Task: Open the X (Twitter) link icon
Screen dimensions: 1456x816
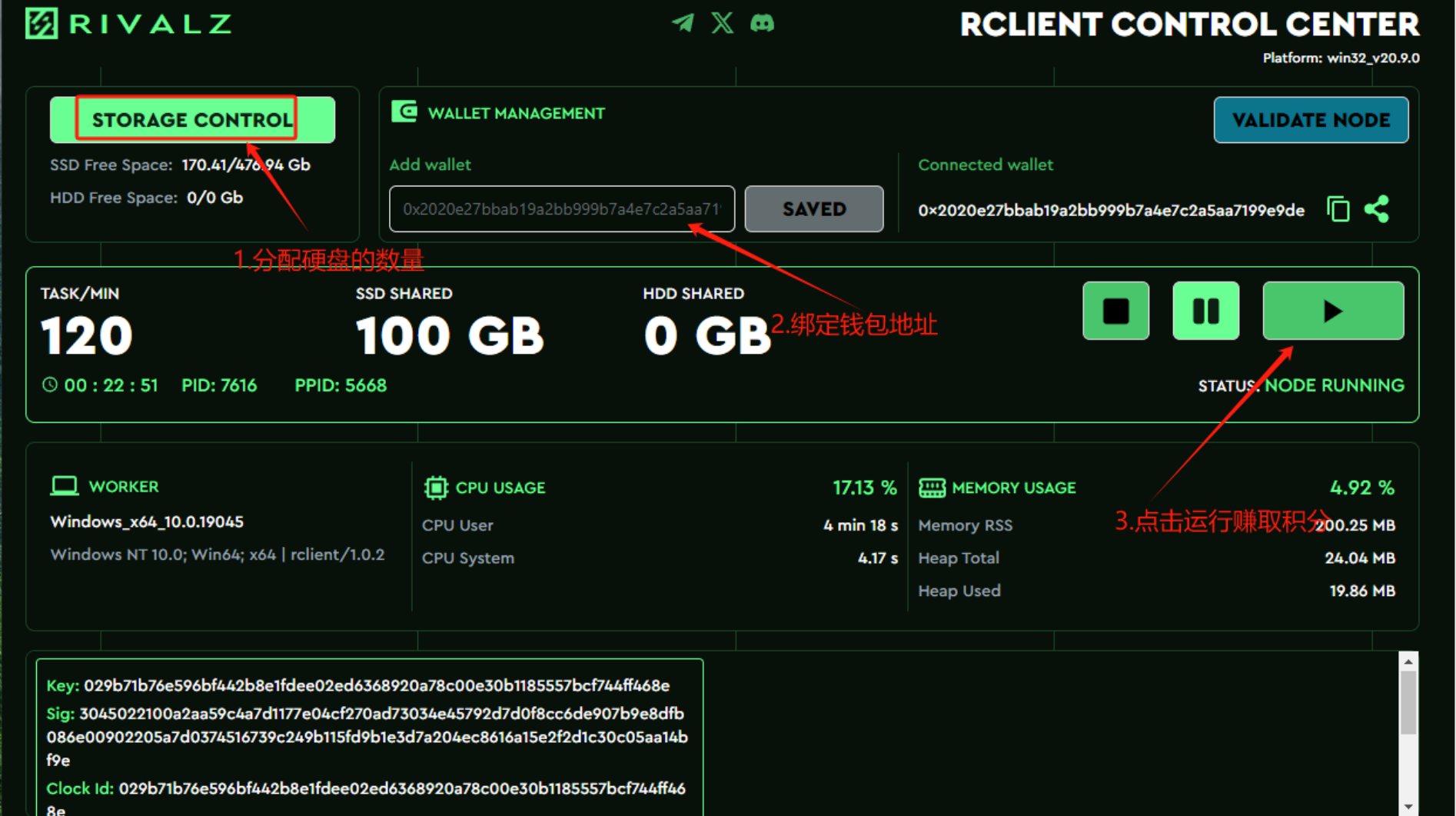Action: [x=722, y=23]
